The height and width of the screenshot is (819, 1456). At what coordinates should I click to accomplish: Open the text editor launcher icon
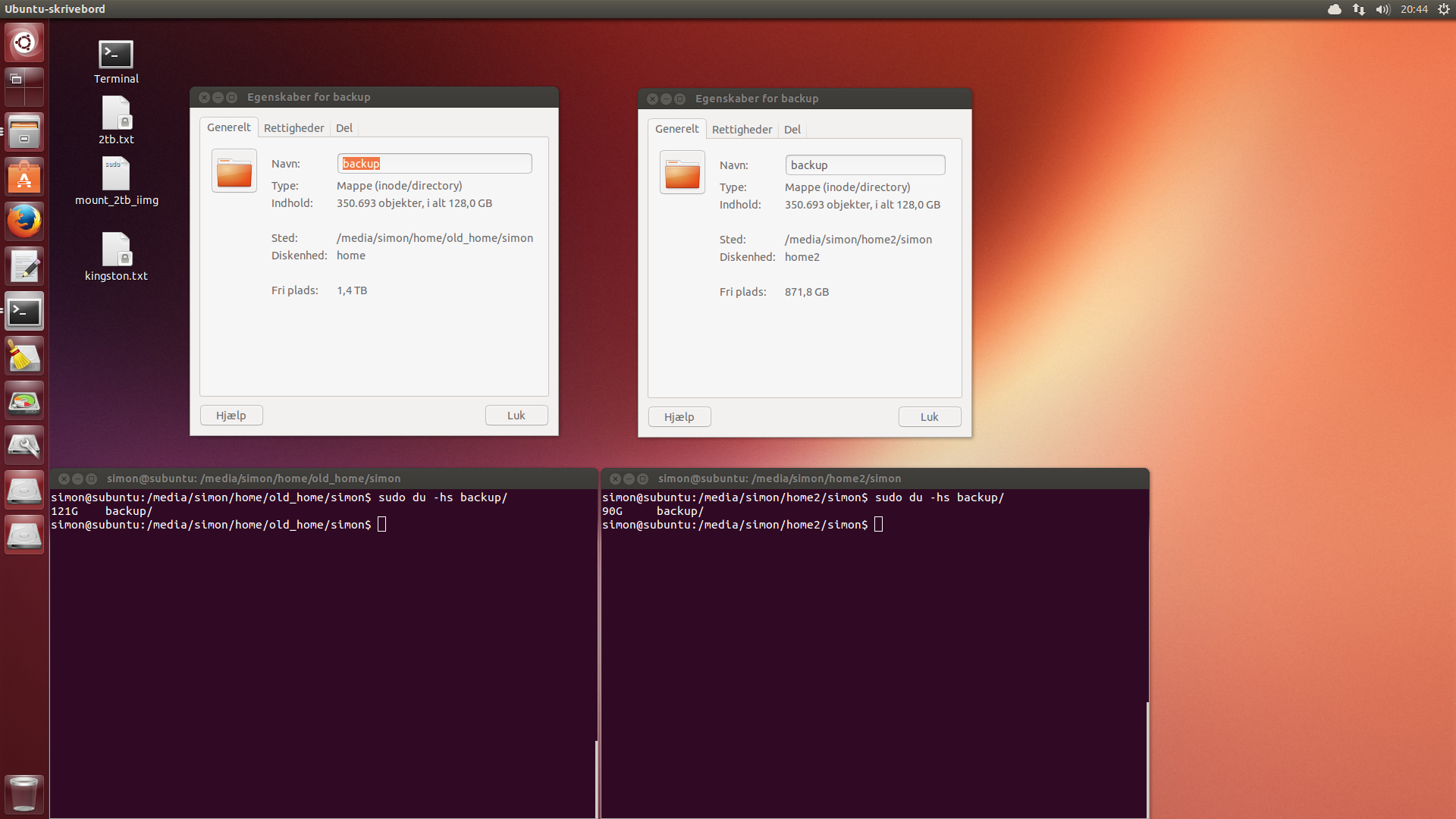click(24, 266)
